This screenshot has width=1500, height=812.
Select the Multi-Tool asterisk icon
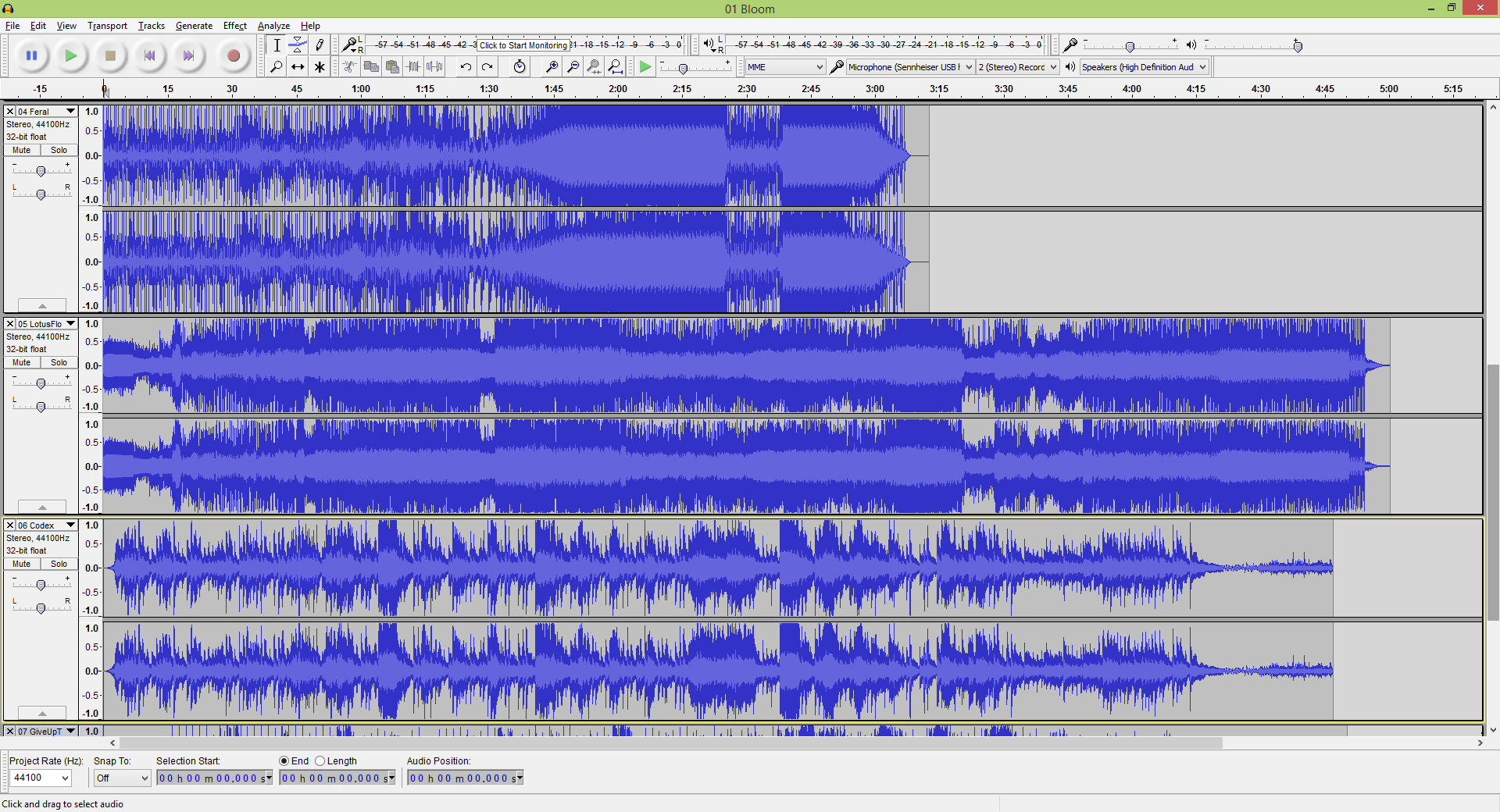click(x=319, y=66)
